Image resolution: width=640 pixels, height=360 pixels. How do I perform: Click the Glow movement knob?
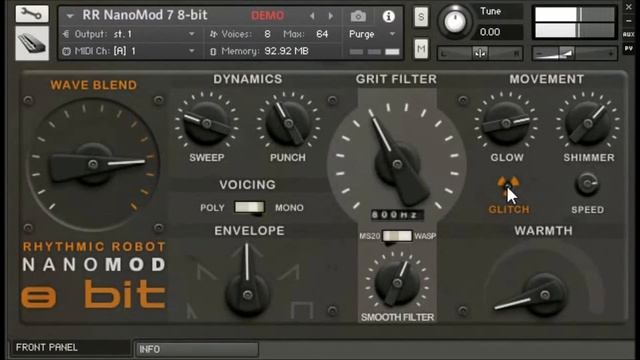[x=506, y=123]
